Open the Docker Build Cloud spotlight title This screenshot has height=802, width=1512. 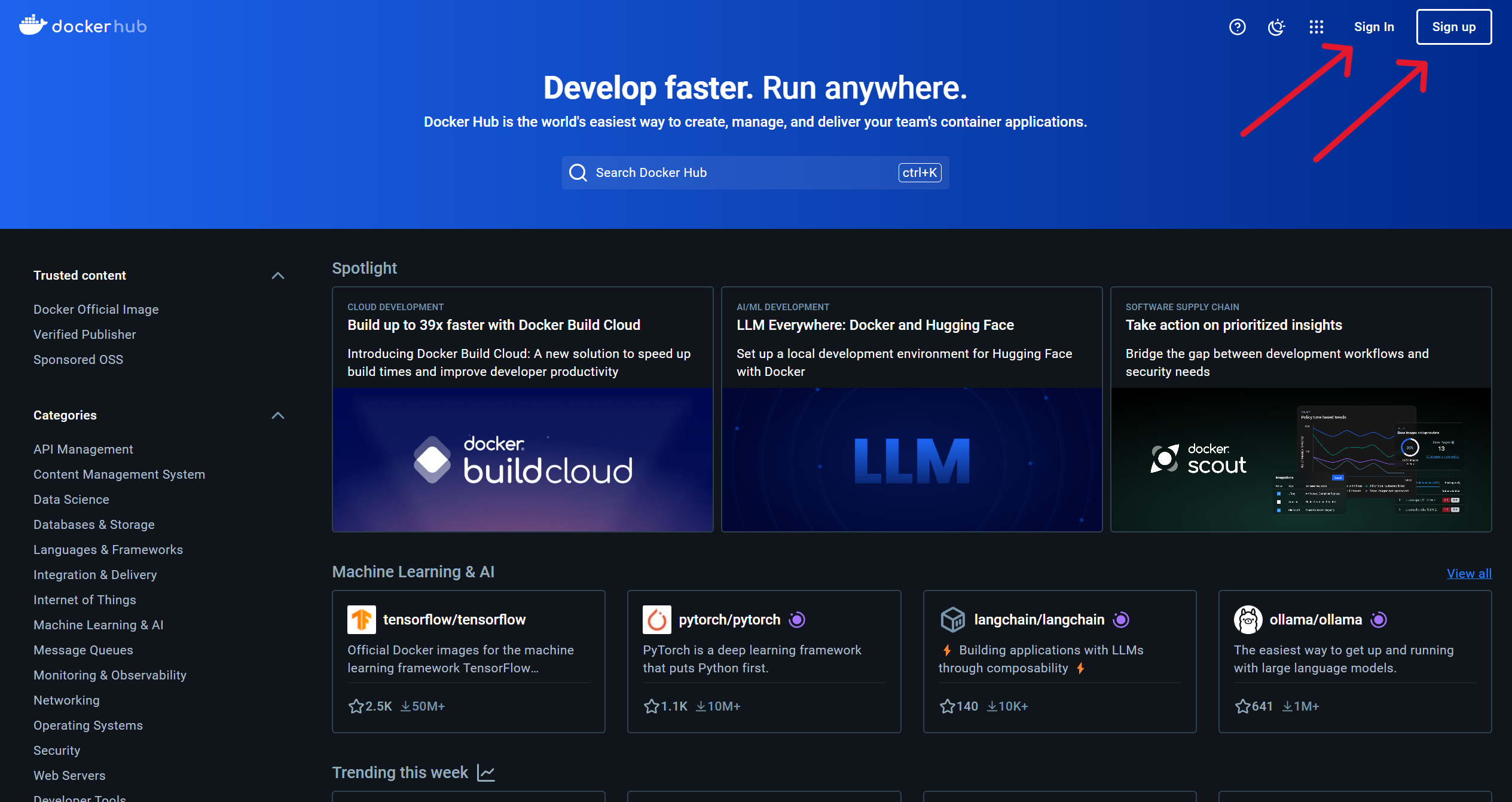click(494, 325)
